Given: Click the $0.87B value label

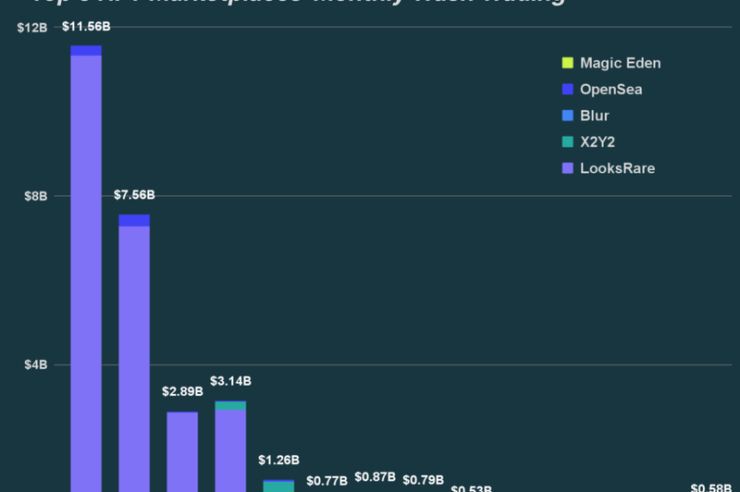Looking at the screenshot, I should point(375,477).
